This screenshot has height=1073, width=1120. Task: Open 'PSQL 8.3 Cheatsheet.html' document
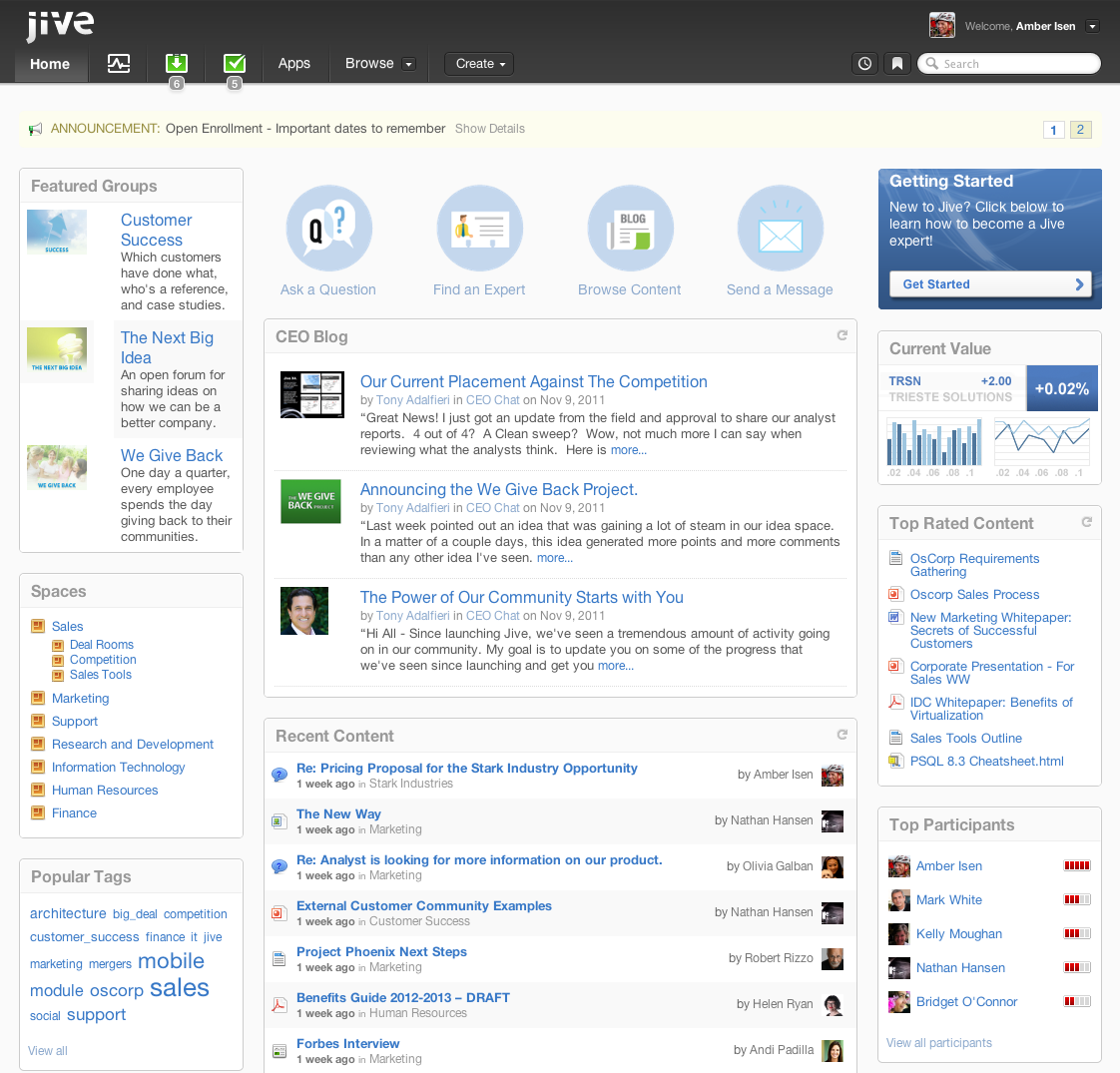(986, 761)
